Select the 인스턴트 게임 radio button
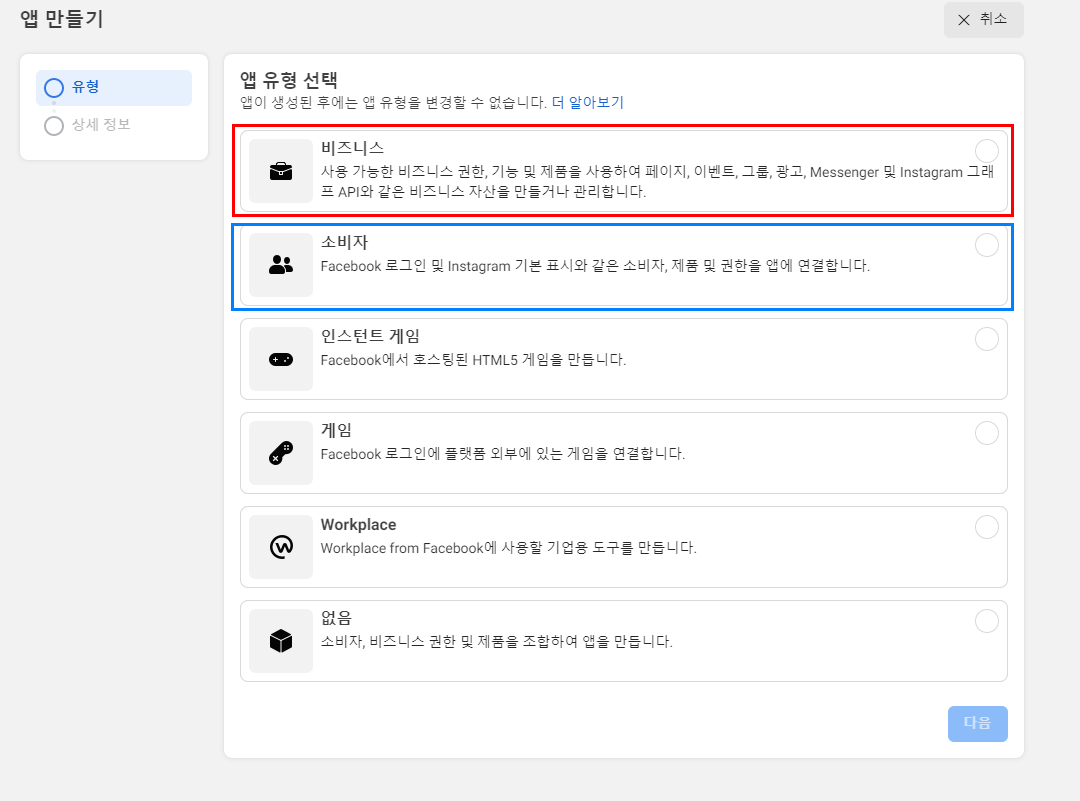This screenshot has width=1080, height=801. 987,339
